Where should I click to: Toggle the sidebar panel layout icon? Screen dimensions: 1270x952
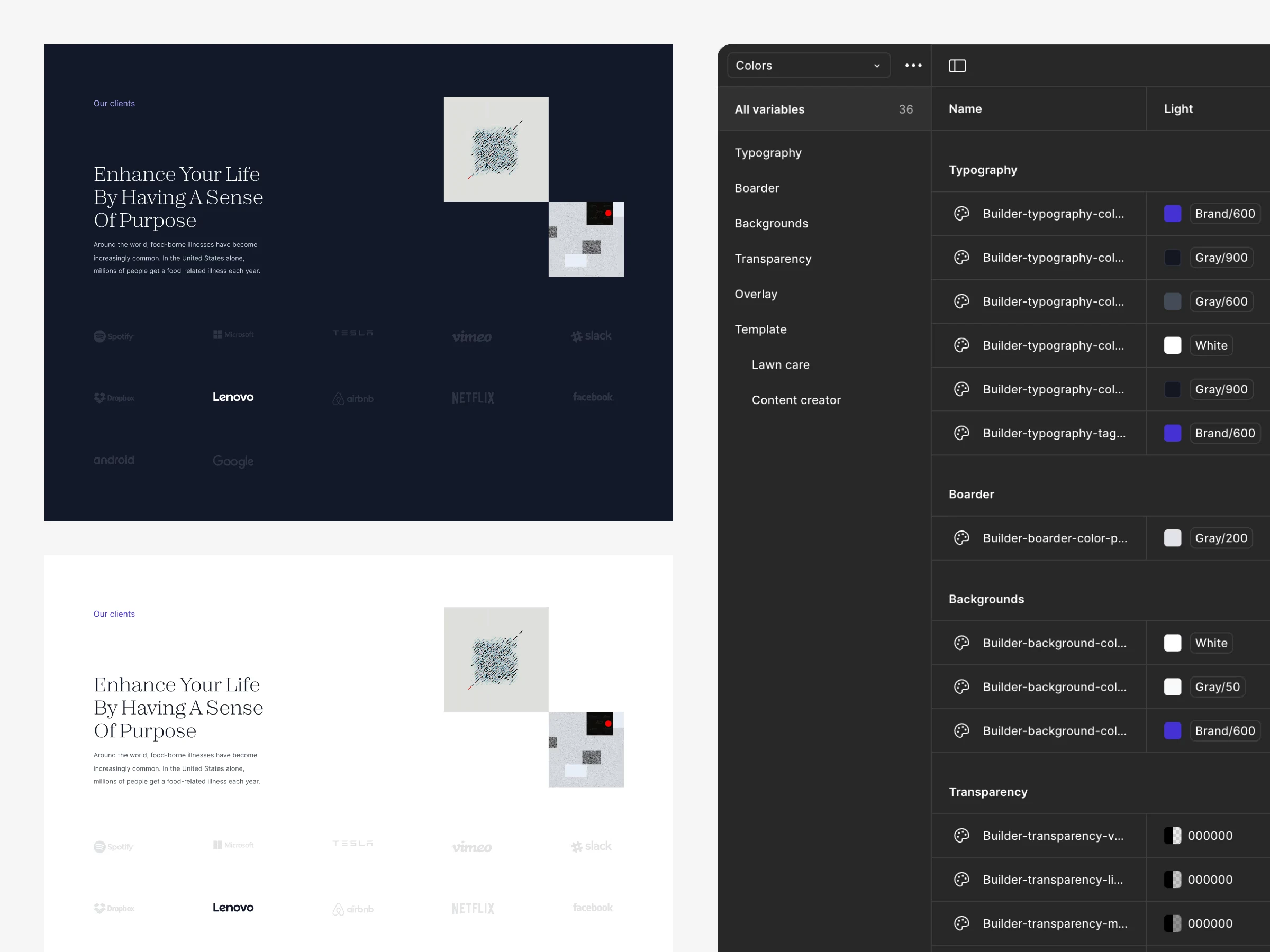957,66
